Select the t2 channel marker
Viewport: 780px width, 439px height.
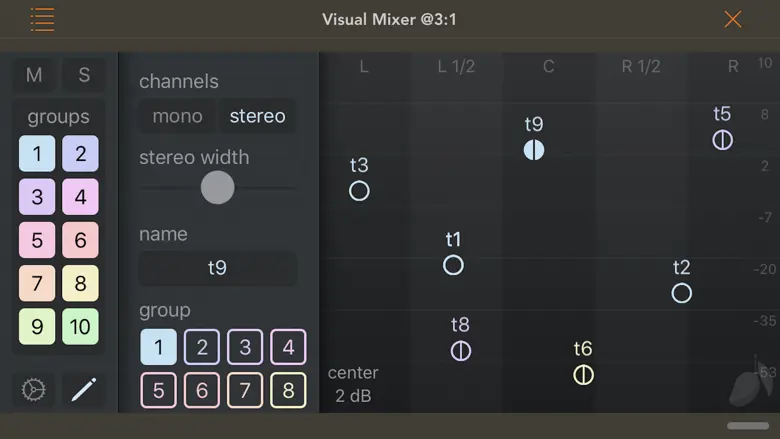pyautogui.click(x=681, y=293)
